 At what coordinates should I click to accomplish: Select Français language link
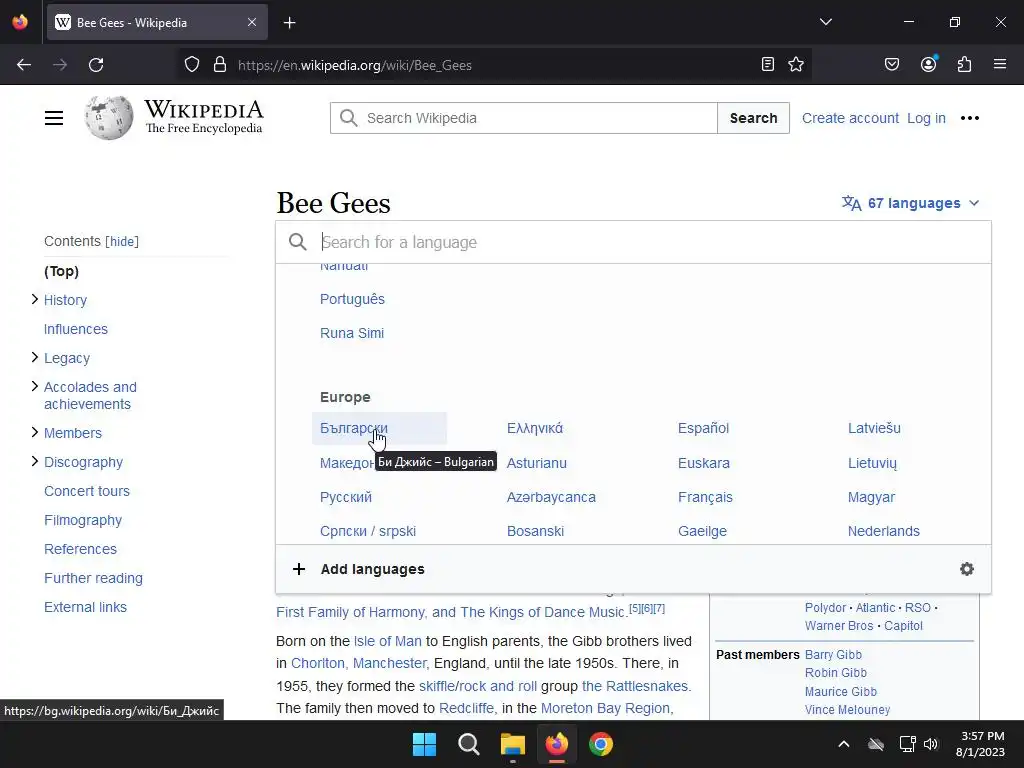[x=705, y=497]
